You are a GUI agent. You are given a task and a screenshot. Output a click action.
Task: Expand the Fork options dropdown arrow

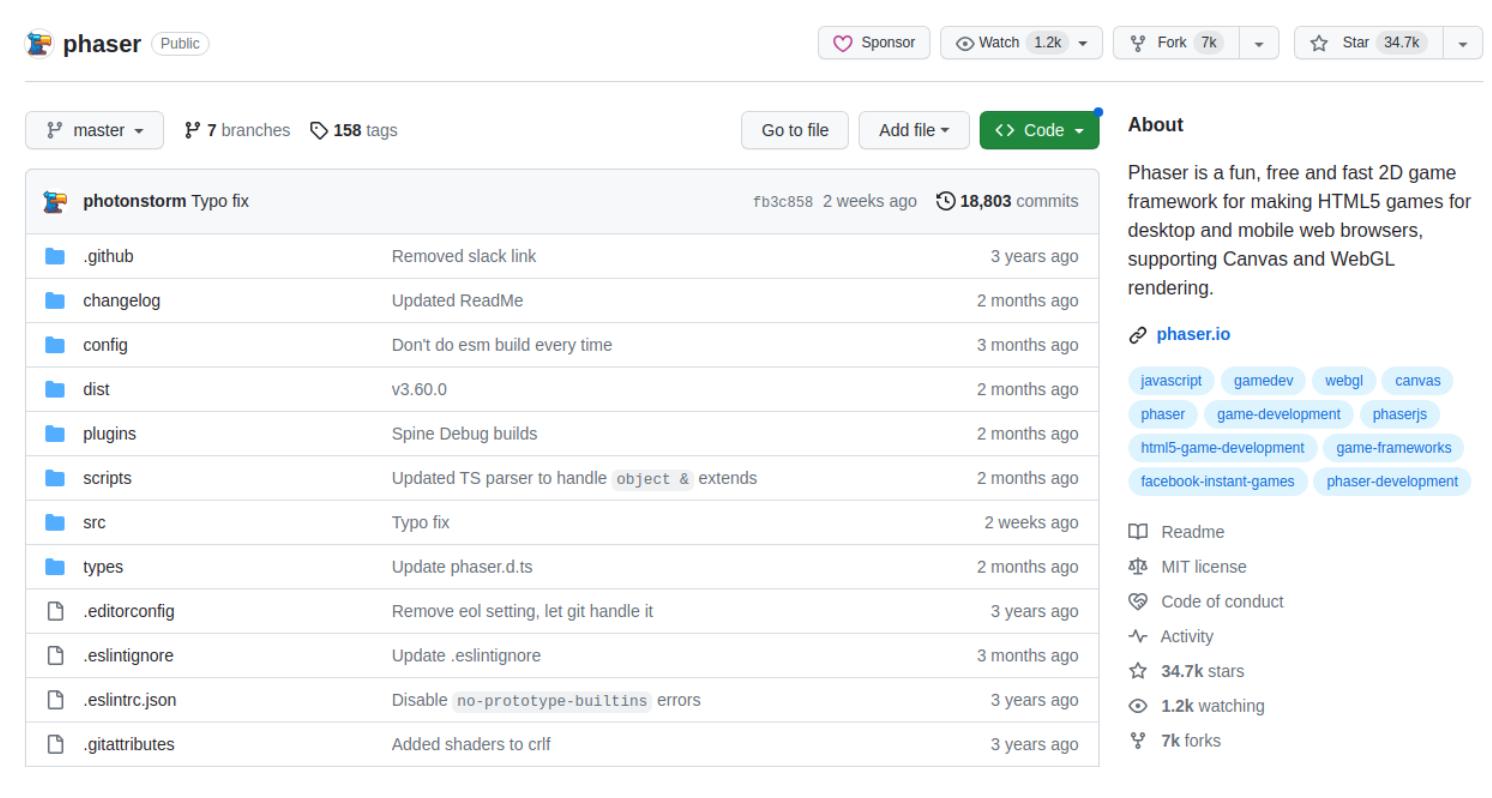coord(1259,44)
